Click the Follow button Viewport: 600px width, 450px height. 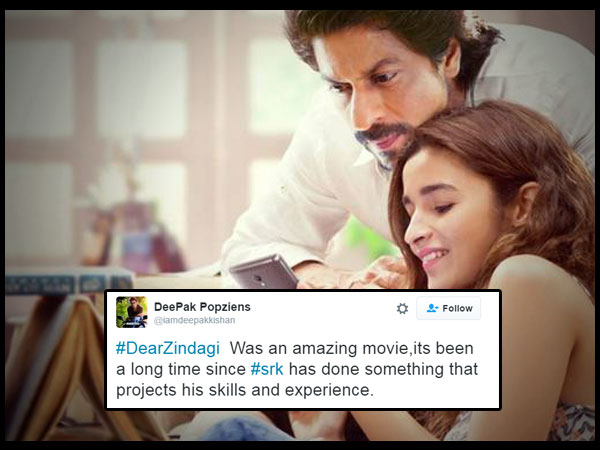coord(448,308)
